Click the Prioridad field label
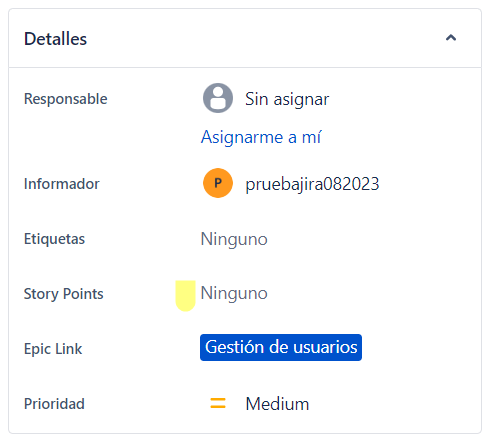Viewport: 488px width, 441px height. click(54, 404)
